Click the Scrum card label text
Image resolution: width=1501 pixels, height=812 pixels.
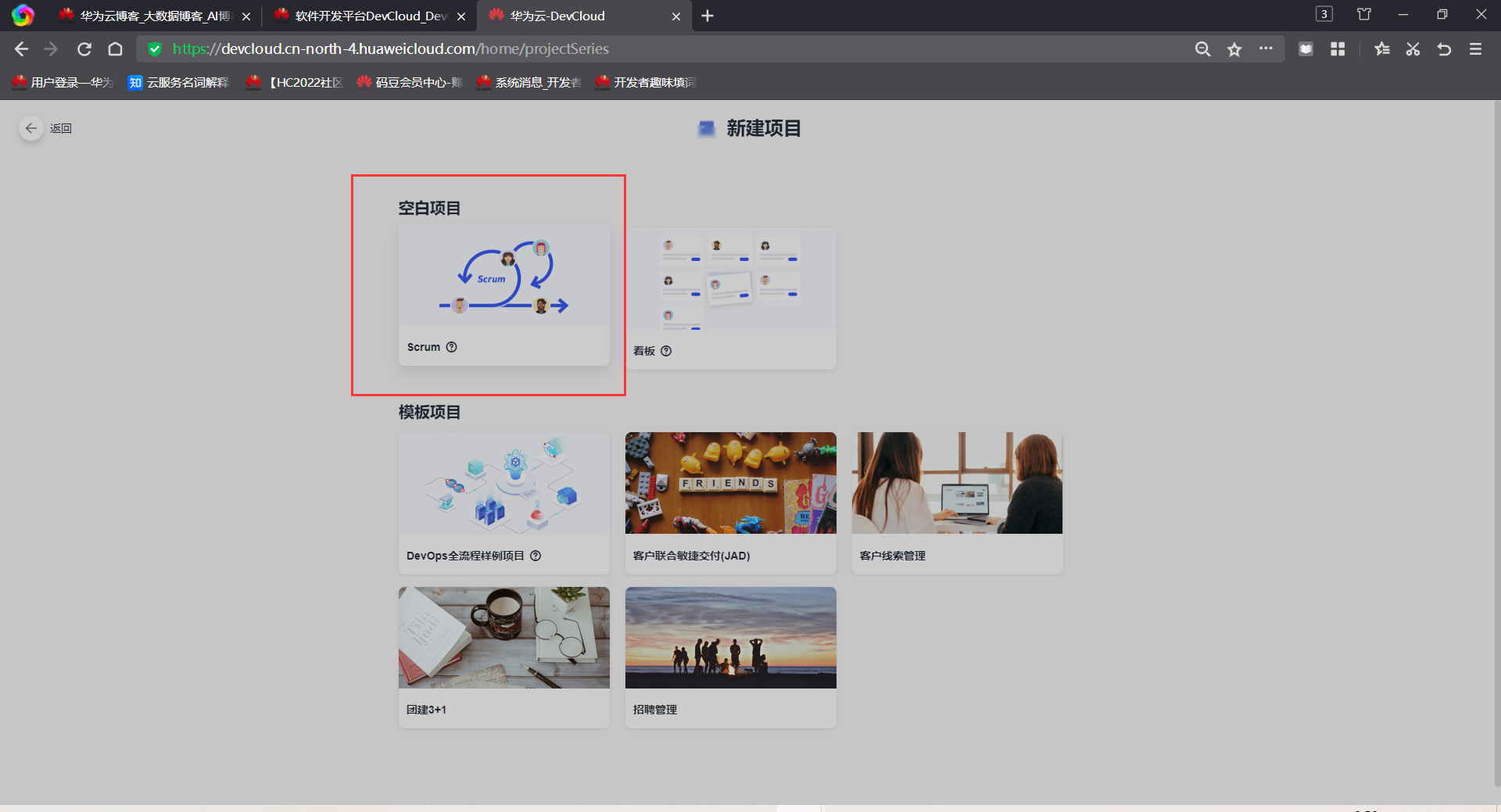424,347
